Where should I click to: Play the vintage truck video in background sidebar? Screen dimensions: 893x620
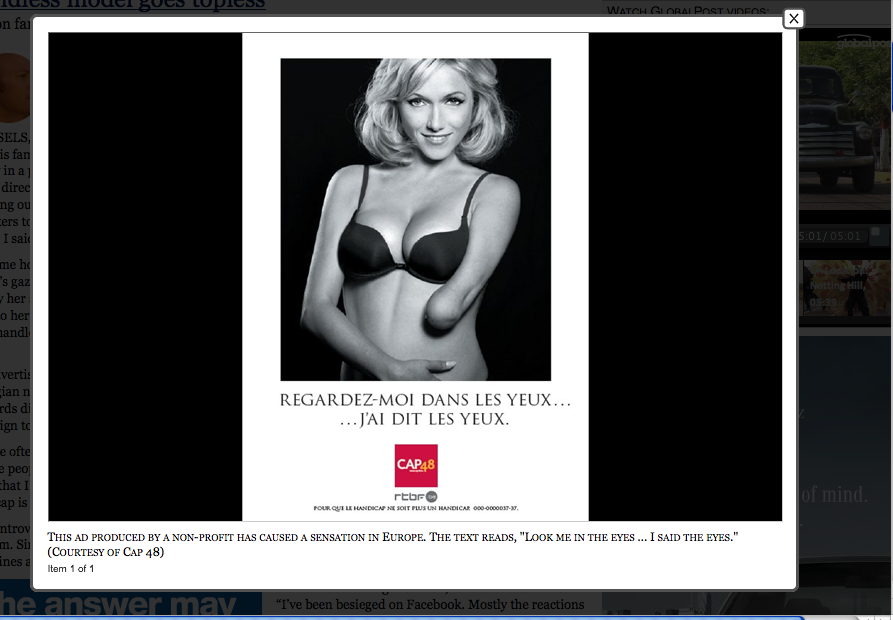[845, 125]
